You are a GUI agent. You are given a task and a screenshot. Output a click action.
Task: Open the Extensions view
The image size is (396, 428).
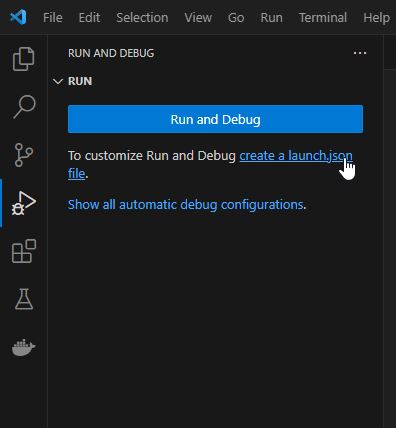click(x=24, y=251)
